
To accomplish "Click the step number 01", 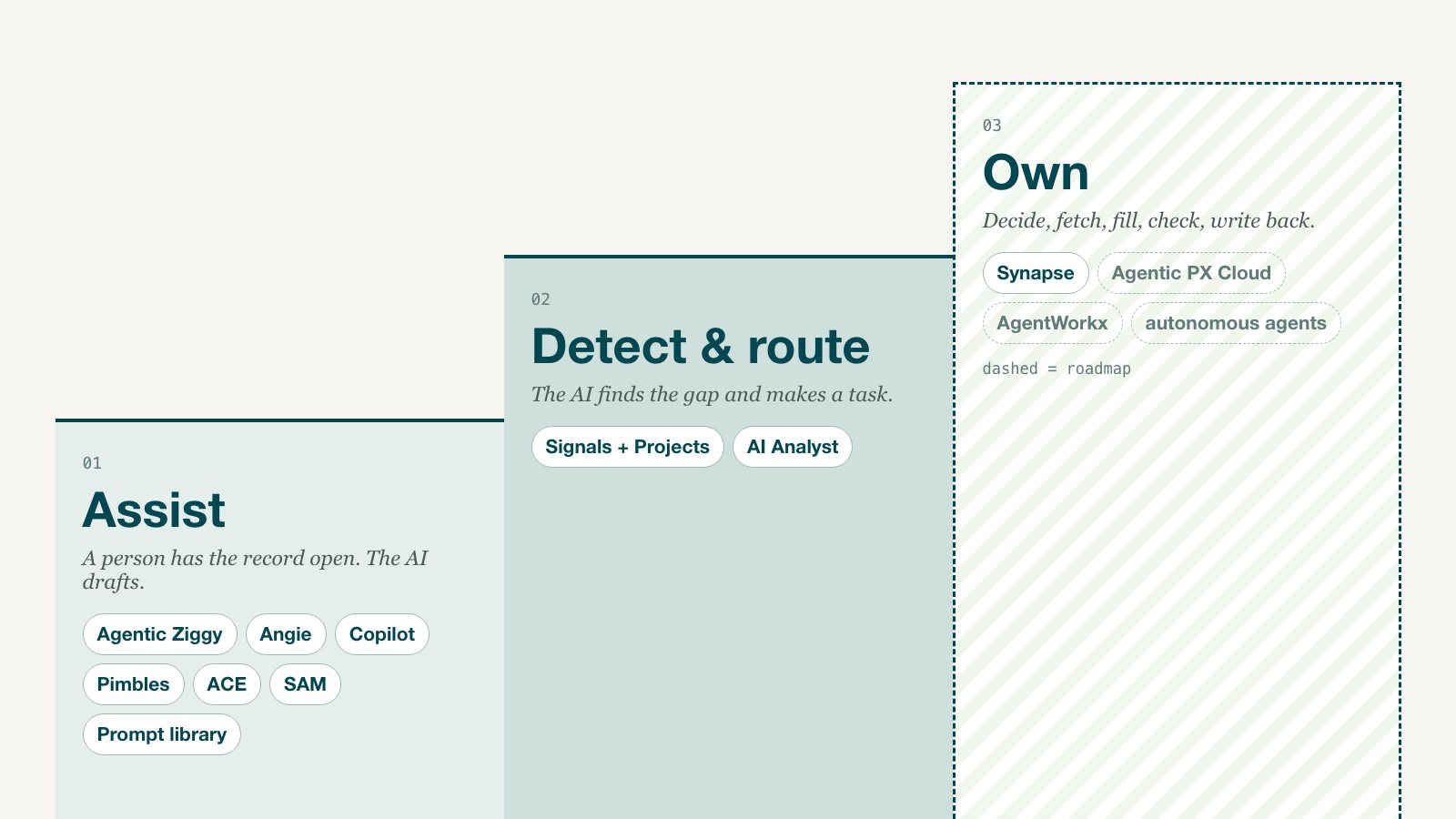I will pos(92,463).
